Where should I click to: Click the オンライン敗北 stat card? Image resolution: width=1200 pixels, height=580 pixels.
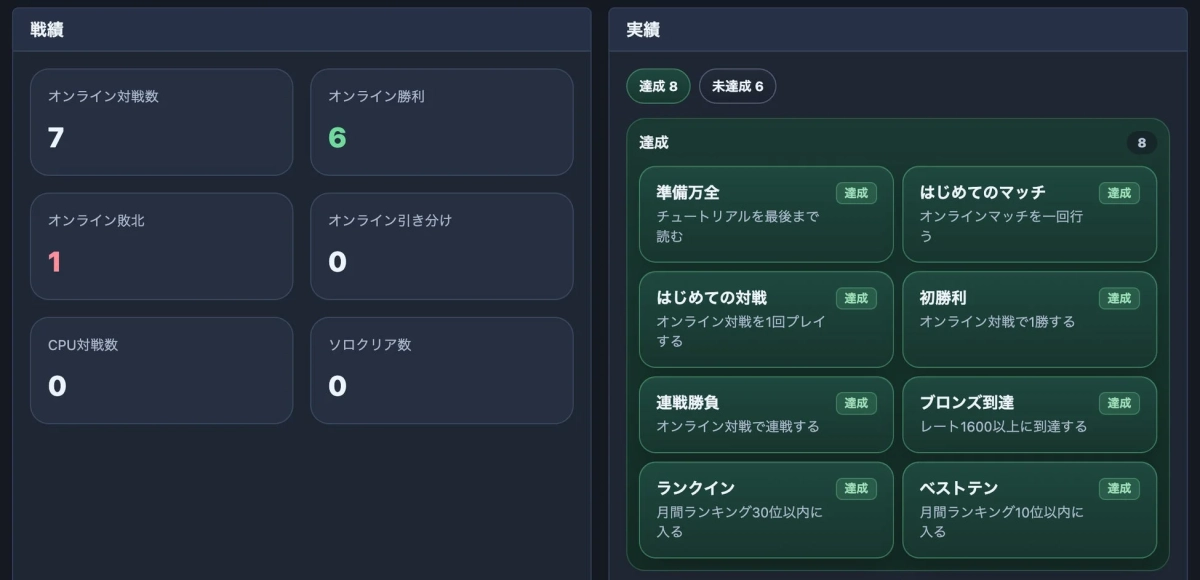pos(161,246)
